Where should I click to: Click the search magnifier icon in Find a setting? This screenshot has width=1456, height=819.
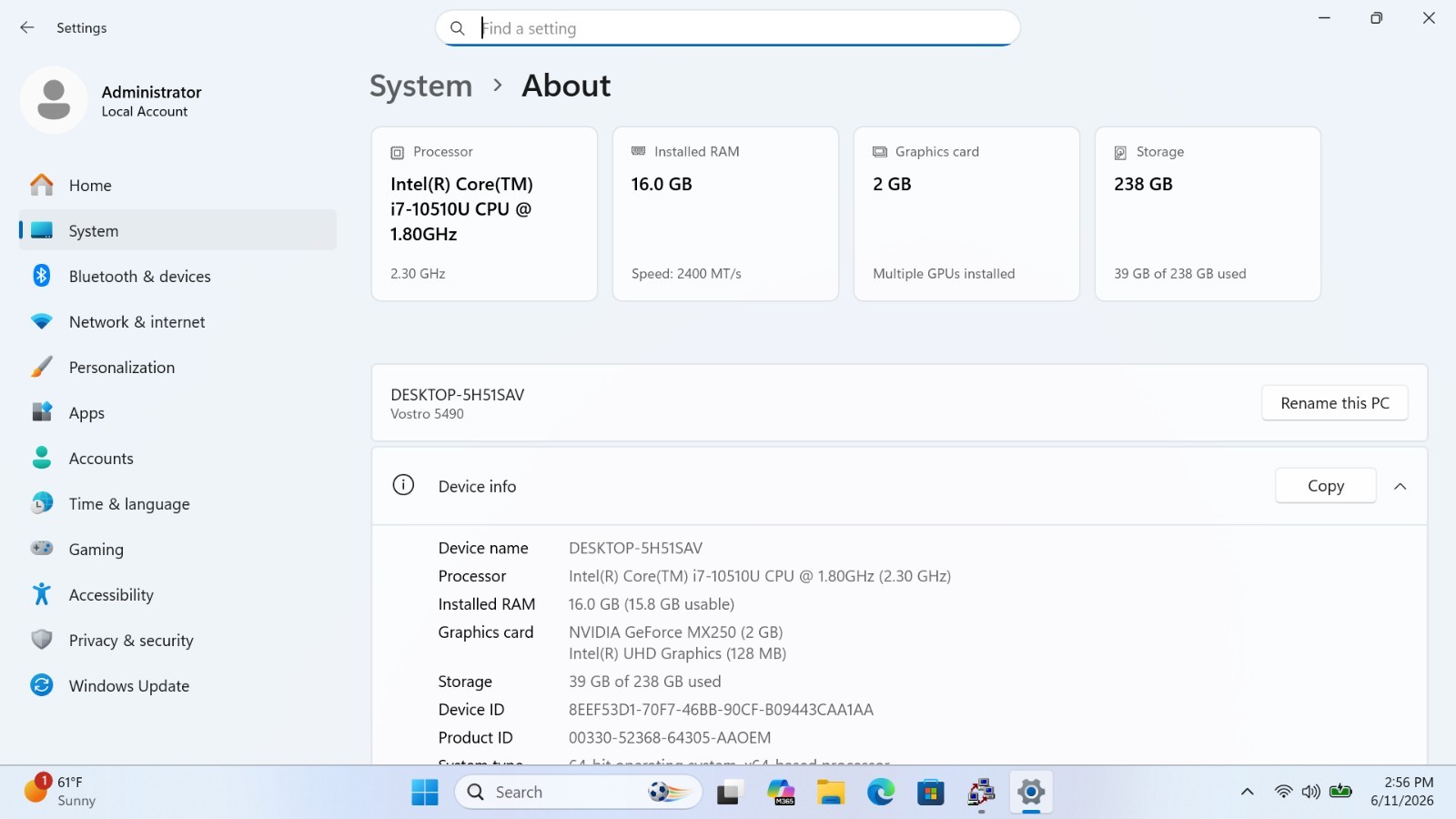tap(458, 28)
